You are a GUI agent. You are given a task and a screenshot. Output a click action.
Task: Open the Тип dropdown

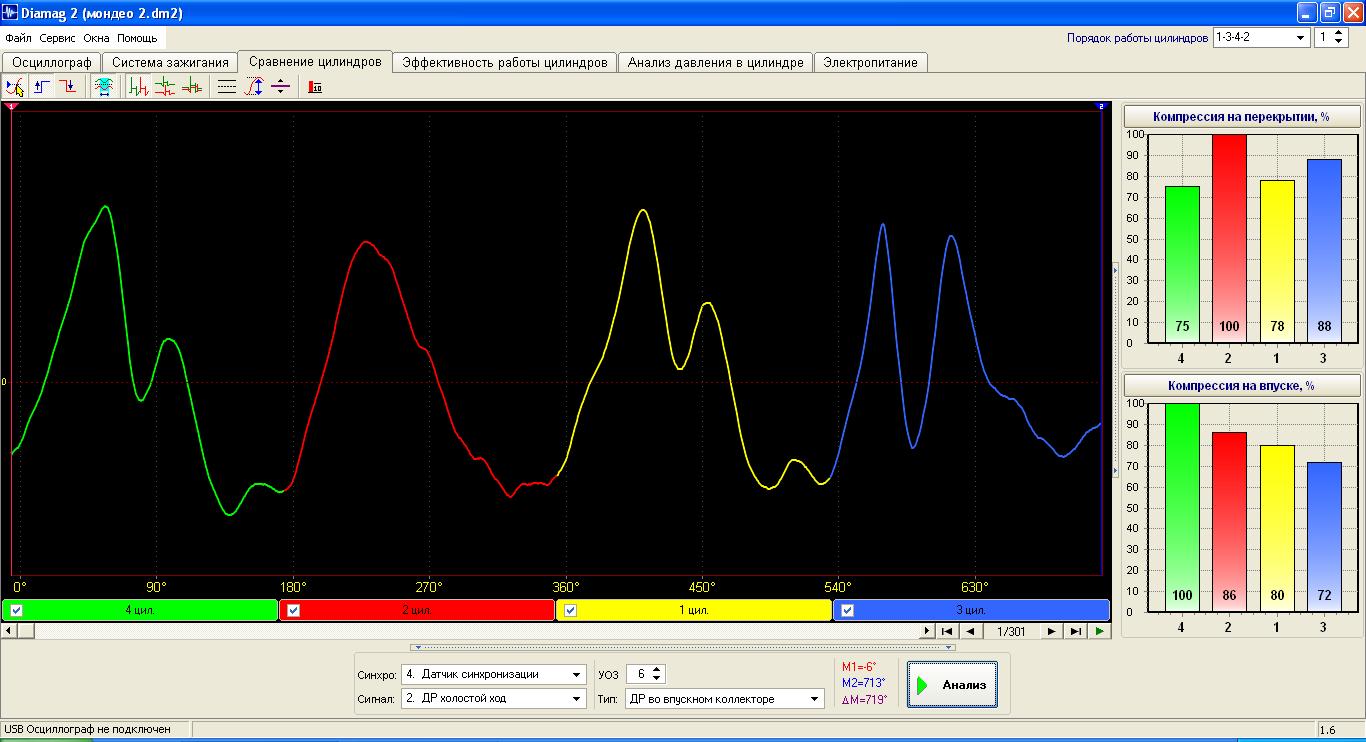[x=815, y=699]
